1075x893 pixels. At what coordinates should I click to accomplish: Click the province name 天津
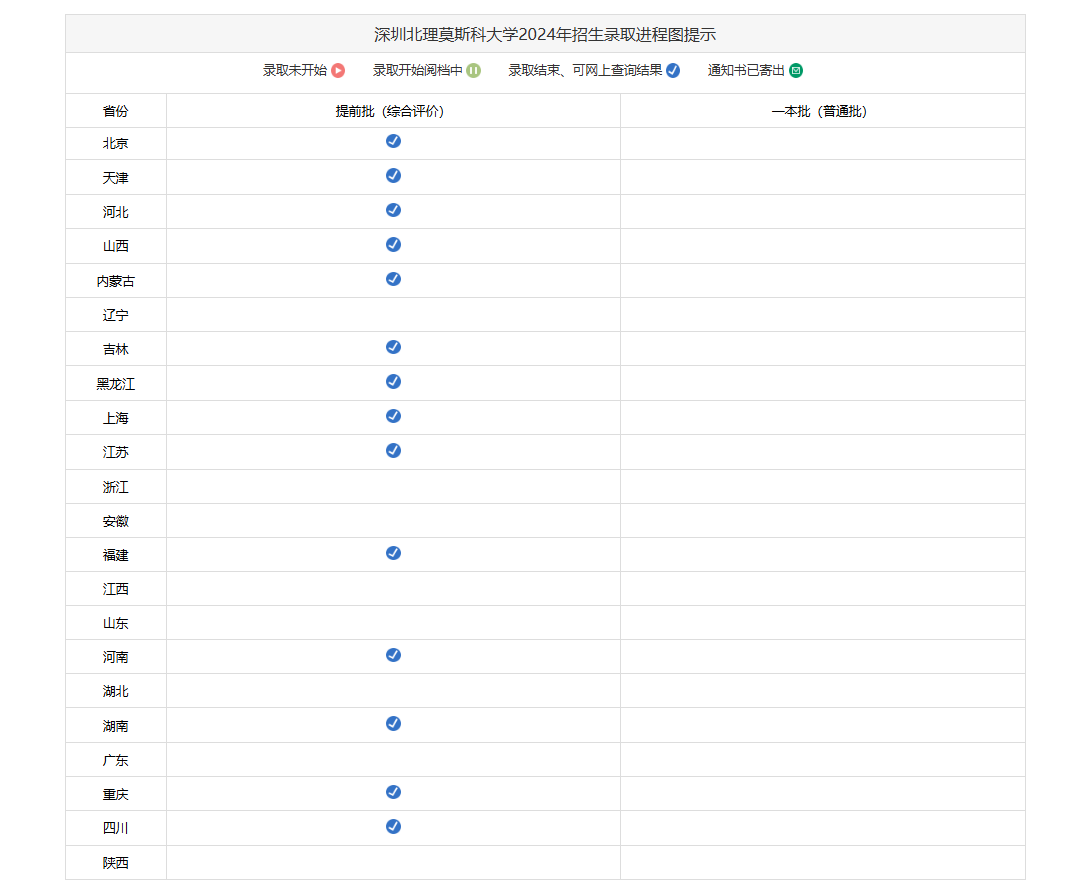116,178
